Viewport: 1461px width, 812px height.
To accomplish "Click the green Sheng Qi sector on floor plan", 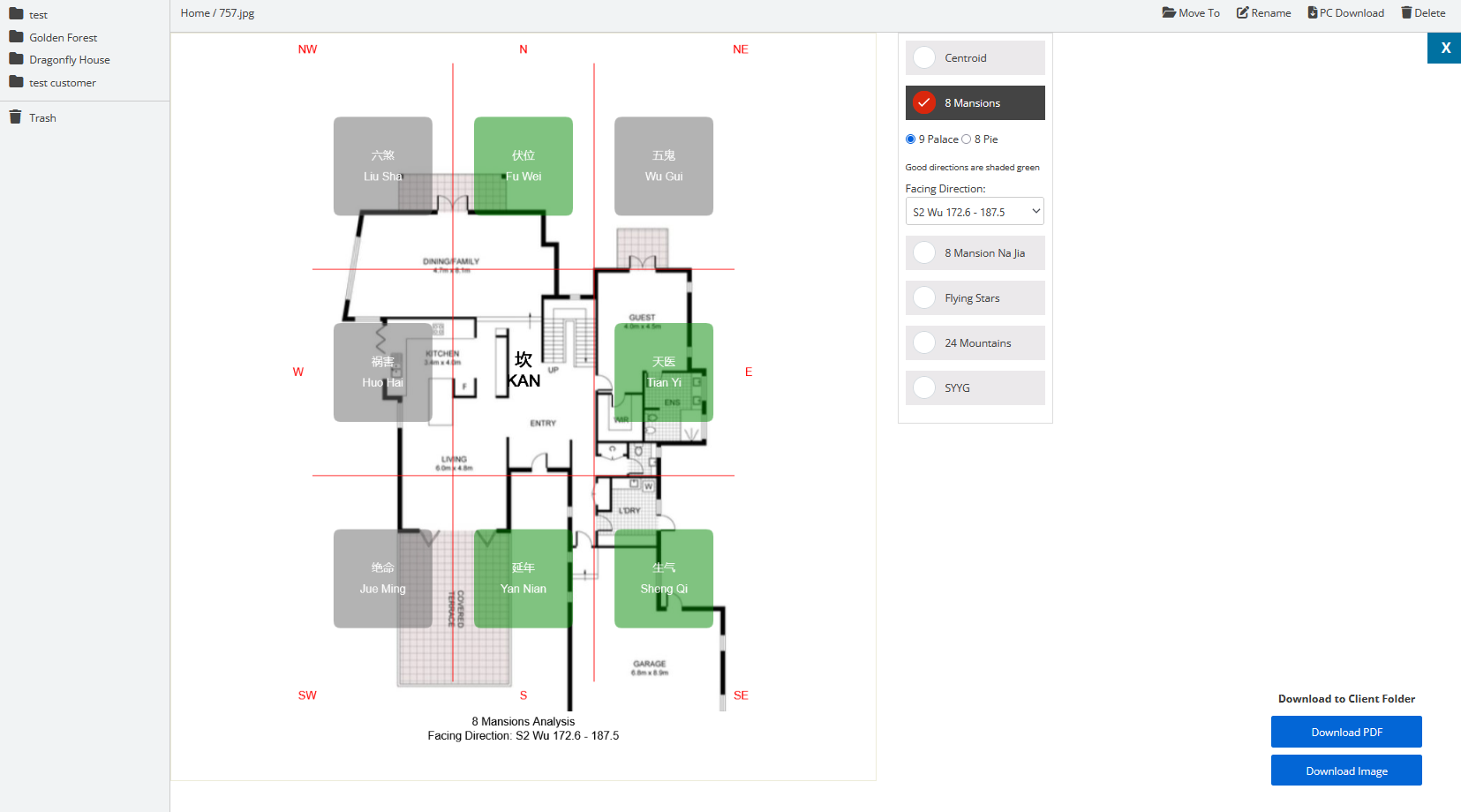I will pyautogui.click(x=664, y=579).
